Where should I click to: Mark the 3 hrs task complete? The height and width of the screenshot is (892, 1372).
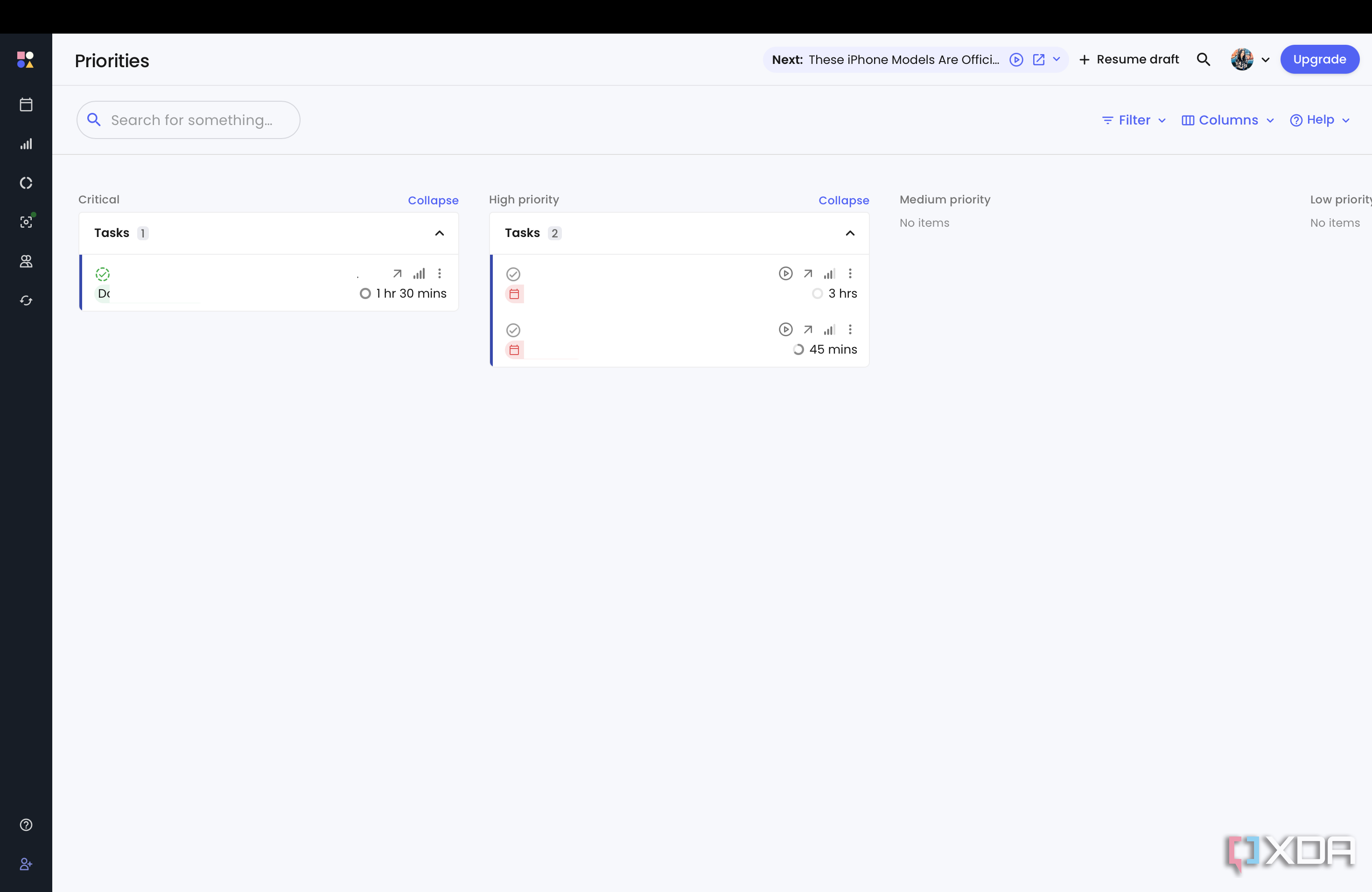tap(513, 274)
